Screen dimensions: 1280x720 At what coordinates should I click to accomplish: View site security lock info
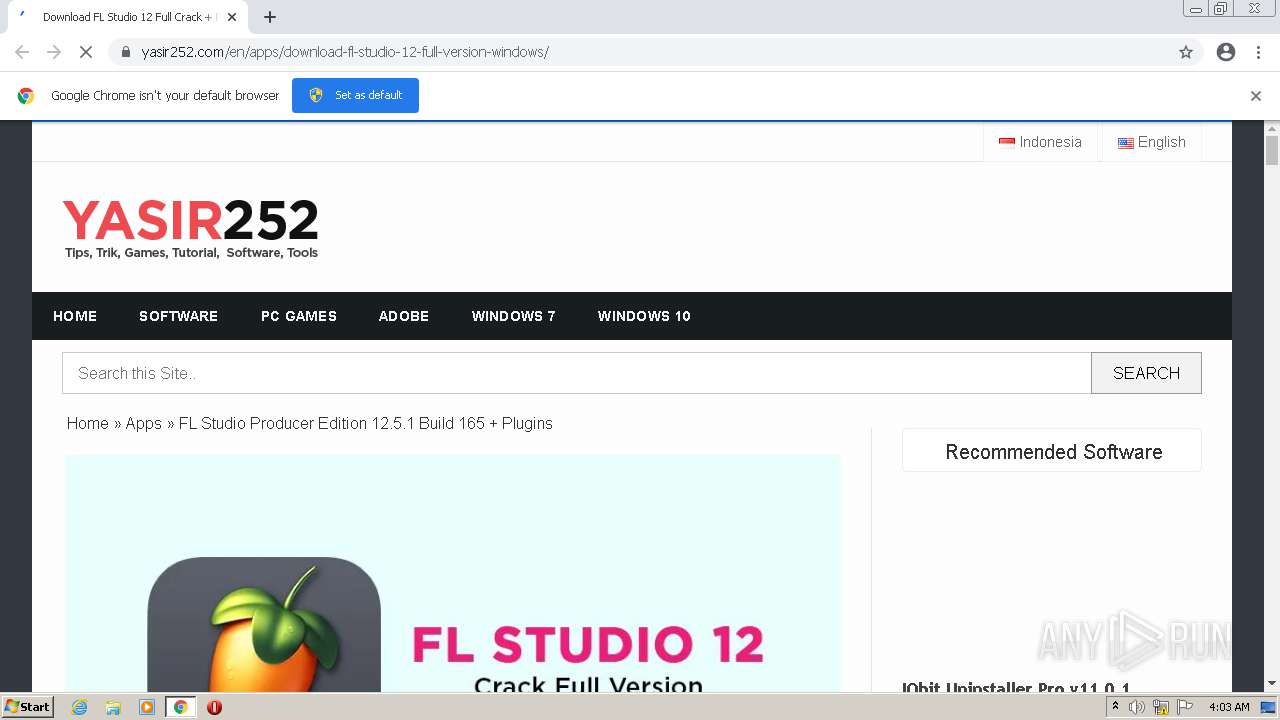[125, 52]
